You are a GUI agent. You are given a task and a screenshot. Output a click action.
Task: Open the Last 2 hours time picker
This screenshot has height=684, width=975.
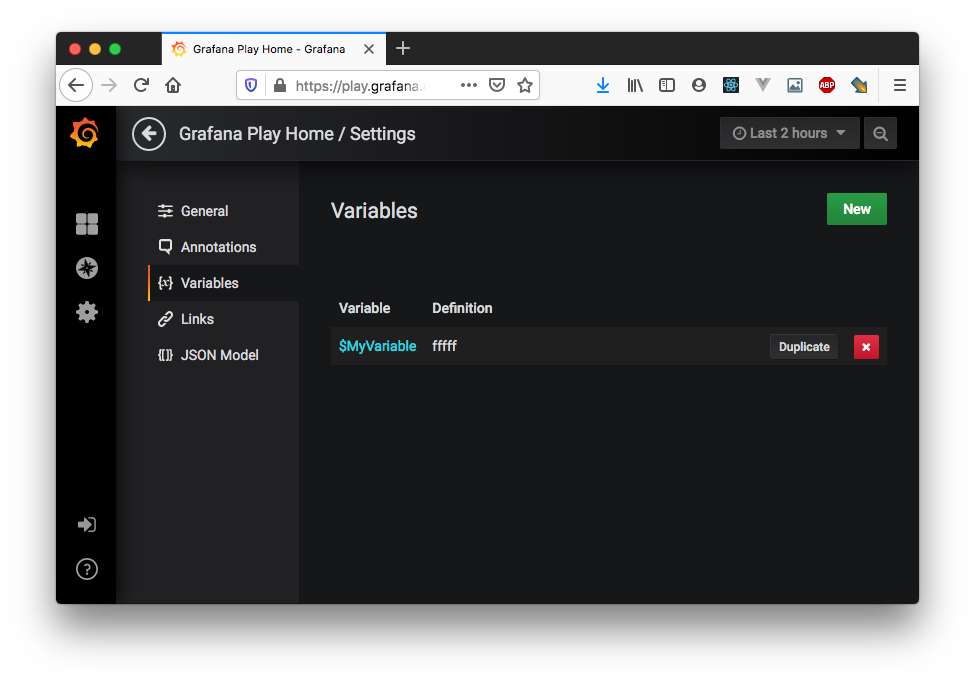coord(790,133)
